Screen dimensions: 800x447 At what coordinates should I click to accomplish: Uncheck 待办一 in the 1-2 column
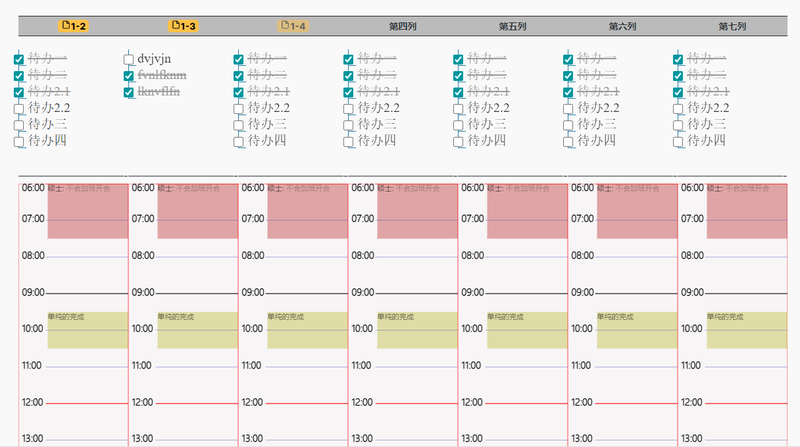[x=19, y=59]
